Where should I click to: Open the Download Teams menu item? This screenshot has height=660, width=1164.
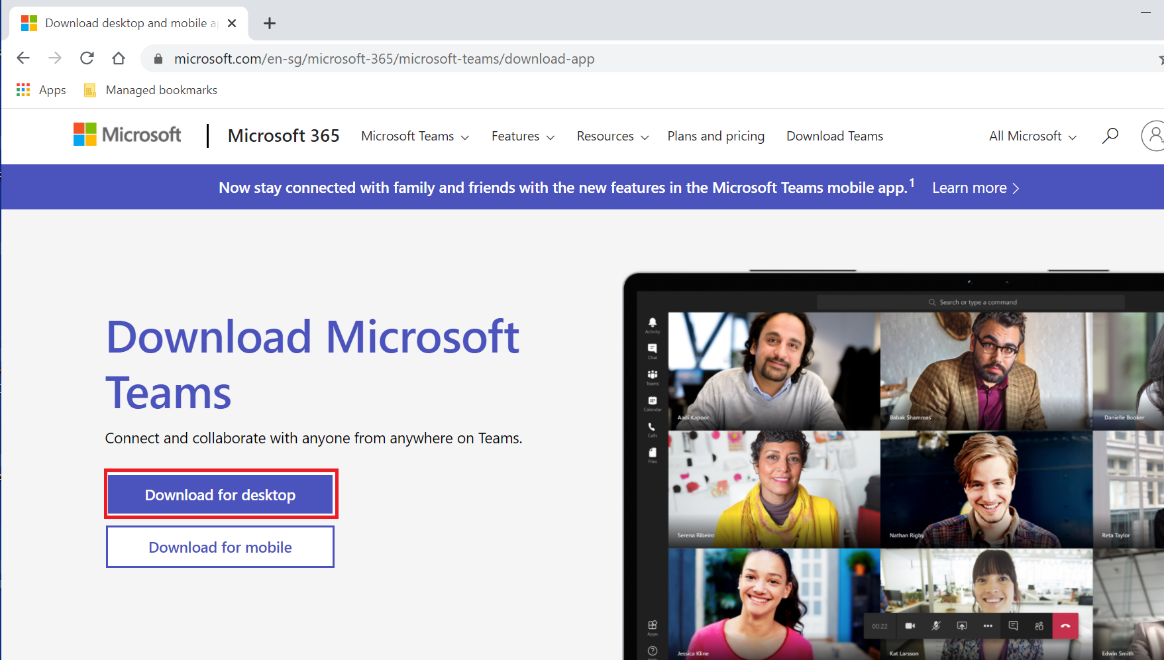(834, 137)
